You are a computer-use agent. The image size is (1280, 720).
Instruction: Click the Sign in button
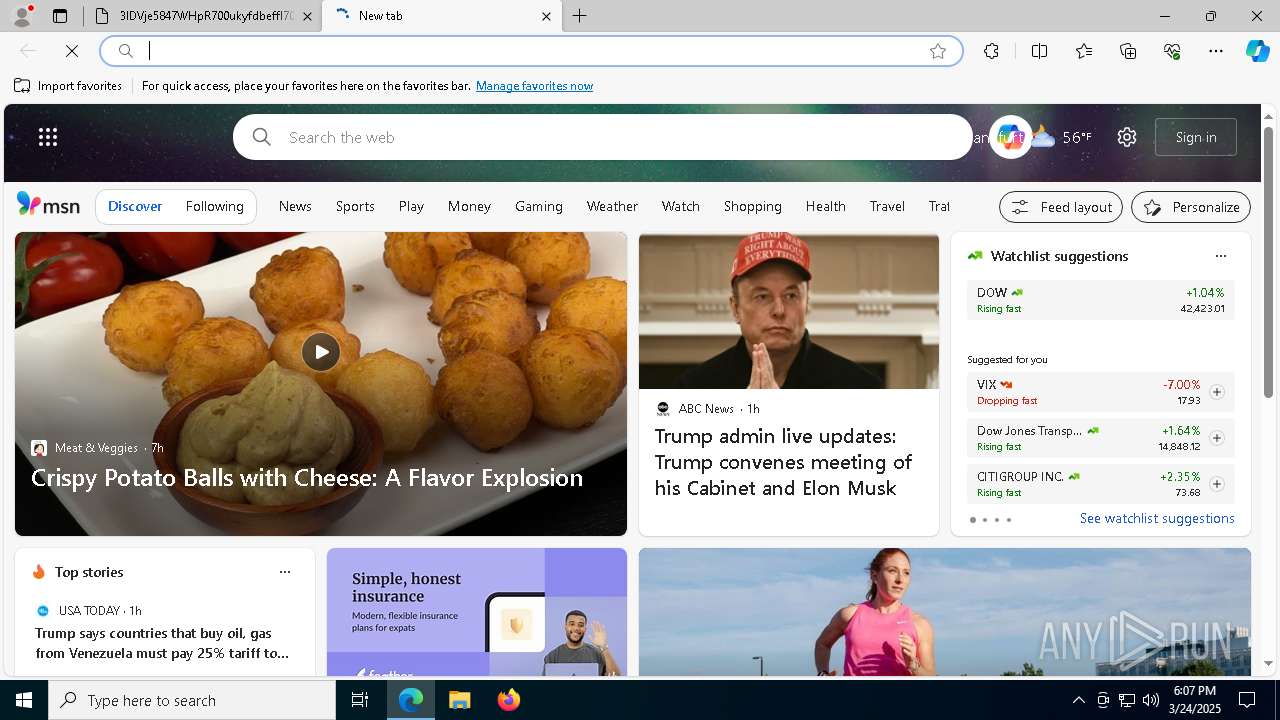click(1196, 137)
